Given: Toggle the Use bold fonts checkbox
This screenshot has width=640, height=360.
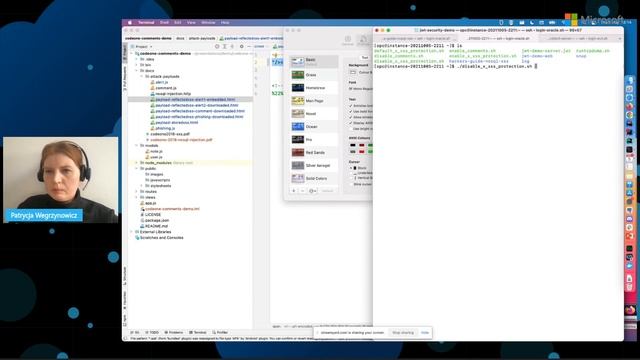Looking at the screenshot, I should 351,111.
